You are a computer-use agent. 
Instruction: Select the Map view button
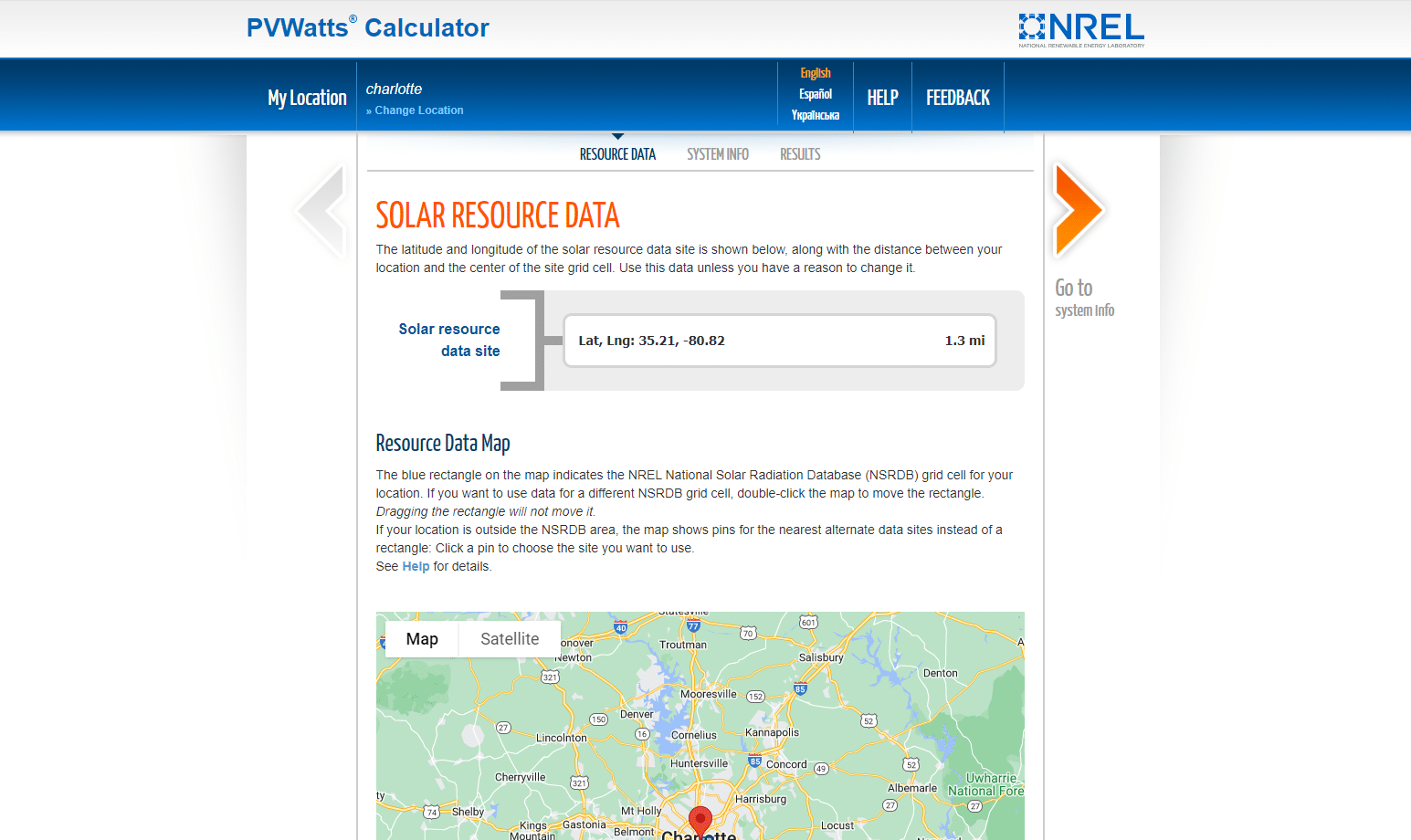tap(422, 639)
